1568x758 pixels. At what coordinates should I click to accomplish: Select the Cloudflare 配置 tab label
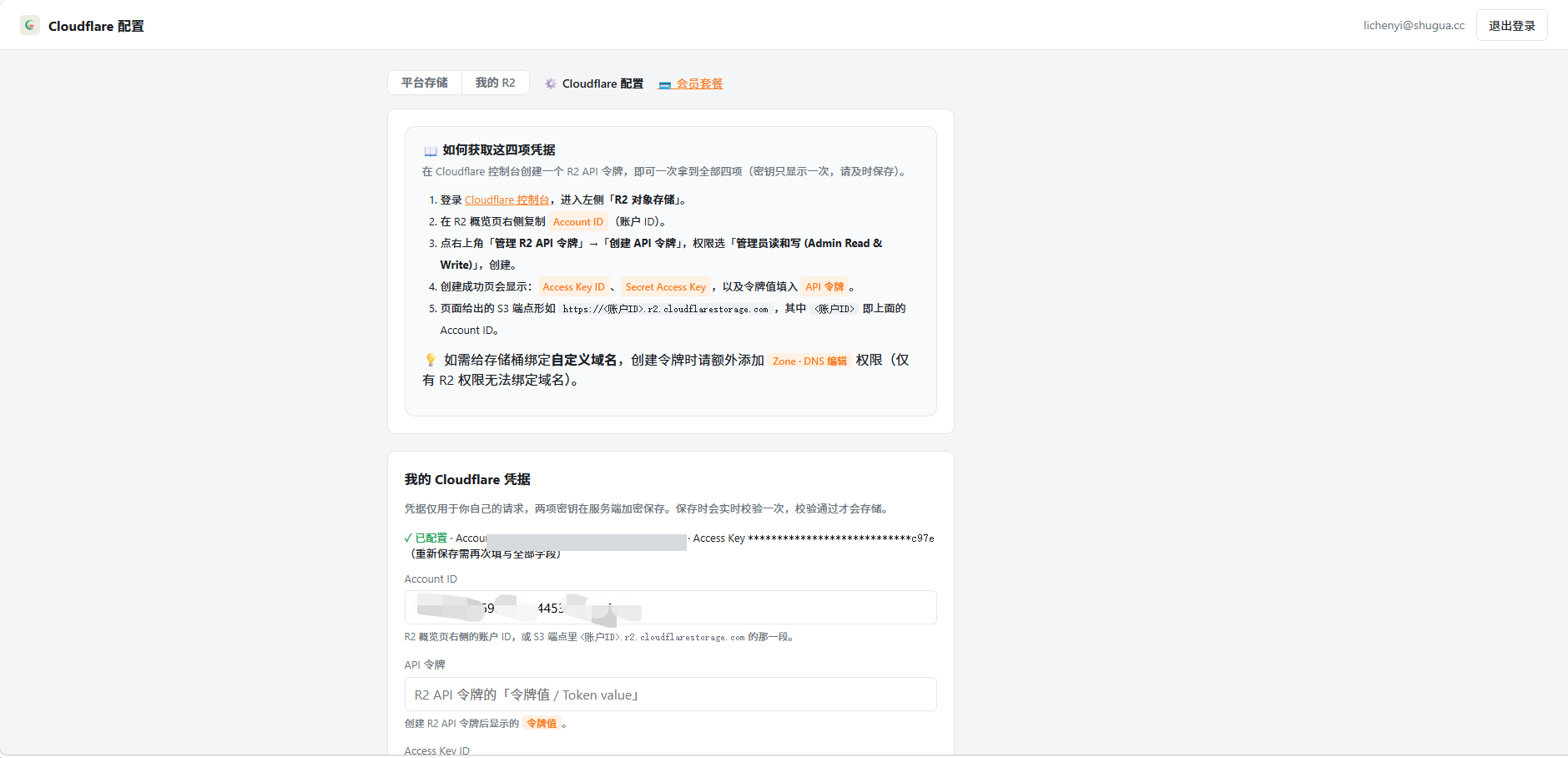(602, 83)
